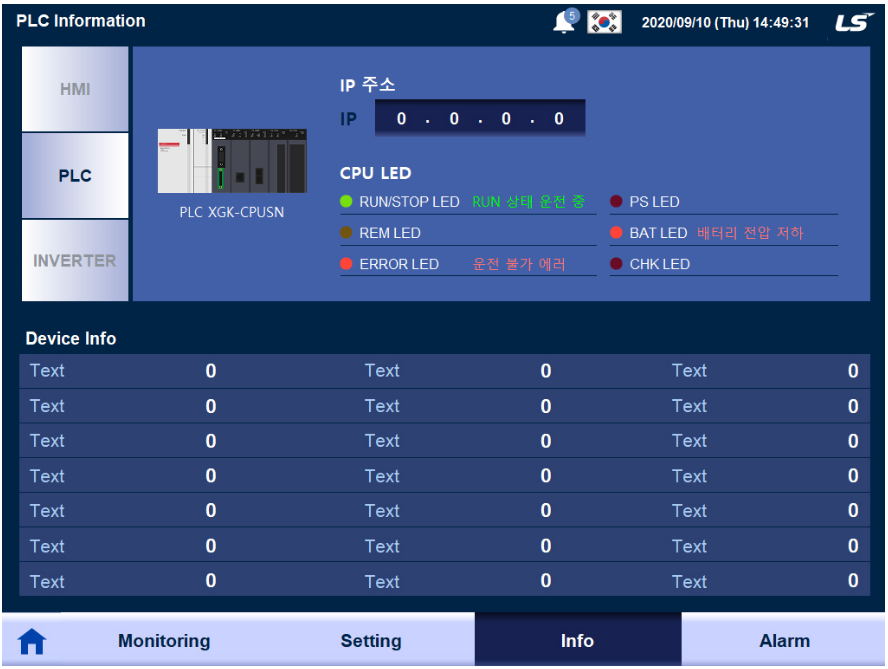Select the Alarm tab

pyautogui.click(x=785, y=641)
